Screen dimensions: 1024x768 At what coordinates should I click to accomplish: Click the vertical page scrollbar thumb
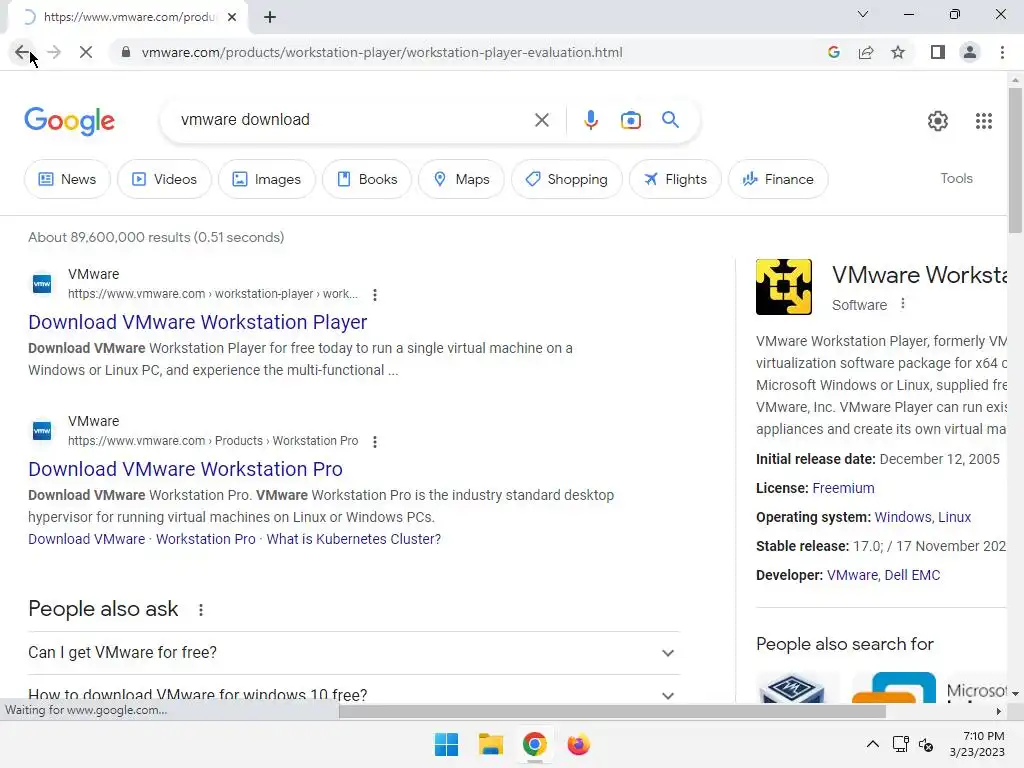[x=1015, y=160]
